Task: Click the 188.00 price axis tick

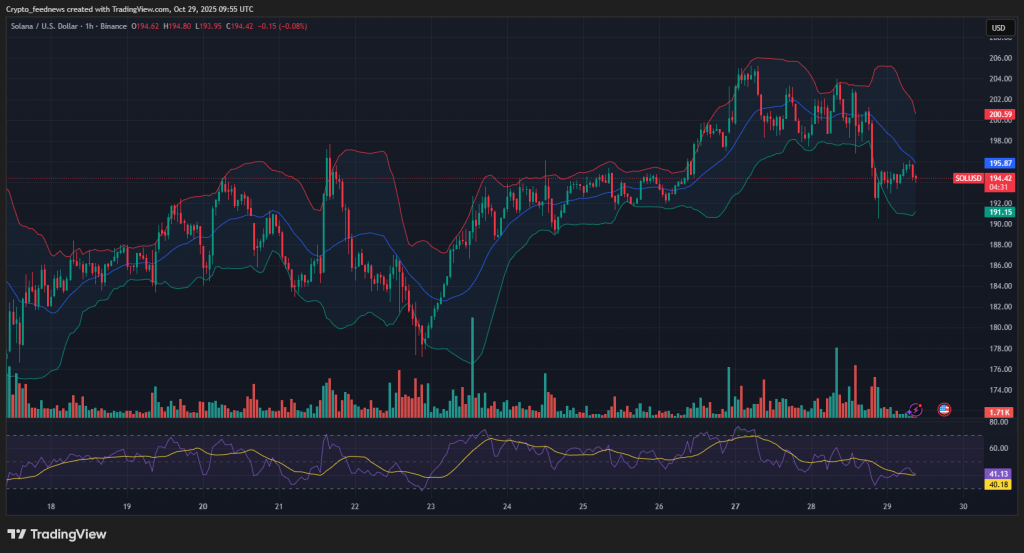Action: (x=1000, y=245)
